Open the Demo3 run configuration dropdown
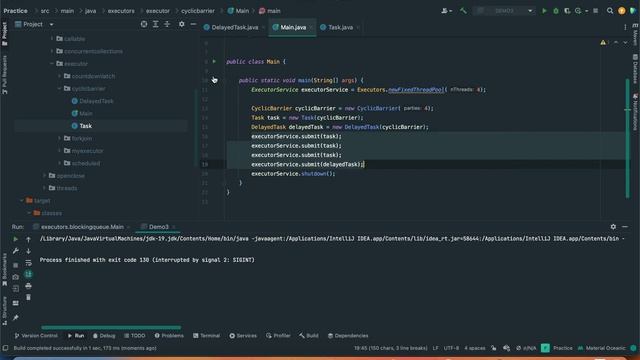 pos(504,11)
